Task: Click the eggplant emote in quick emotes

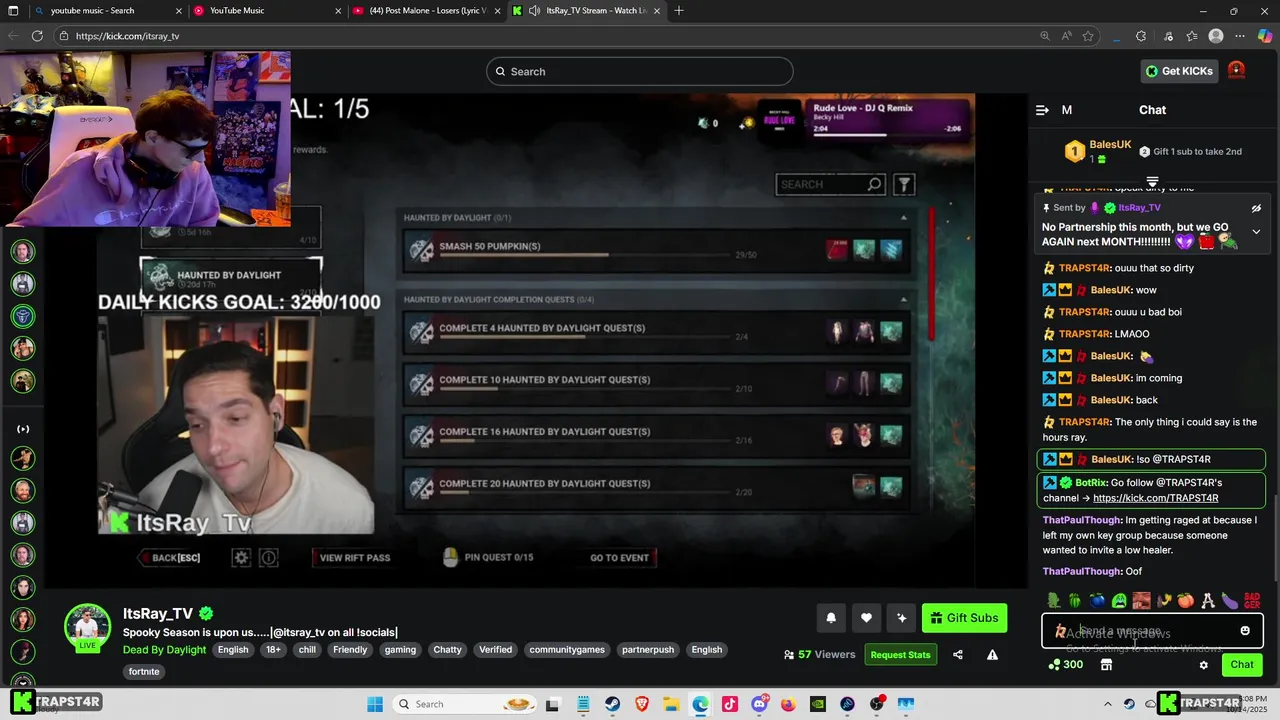Action: pos(1229,600)
